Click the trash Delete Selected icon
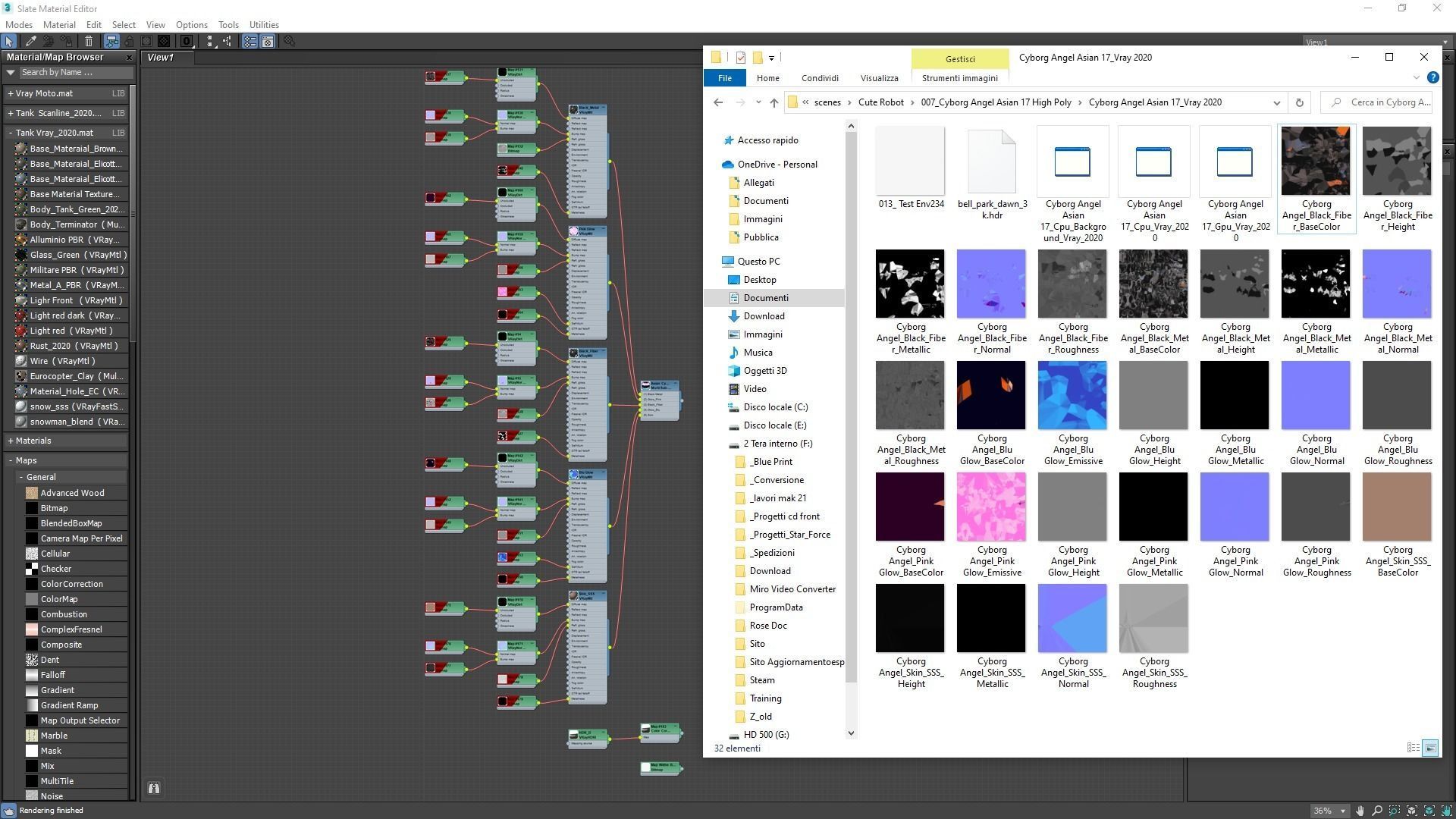Image resolution: width=1456 pixels, height=819 pixels. pyautogui.click(x=89, y=42)
